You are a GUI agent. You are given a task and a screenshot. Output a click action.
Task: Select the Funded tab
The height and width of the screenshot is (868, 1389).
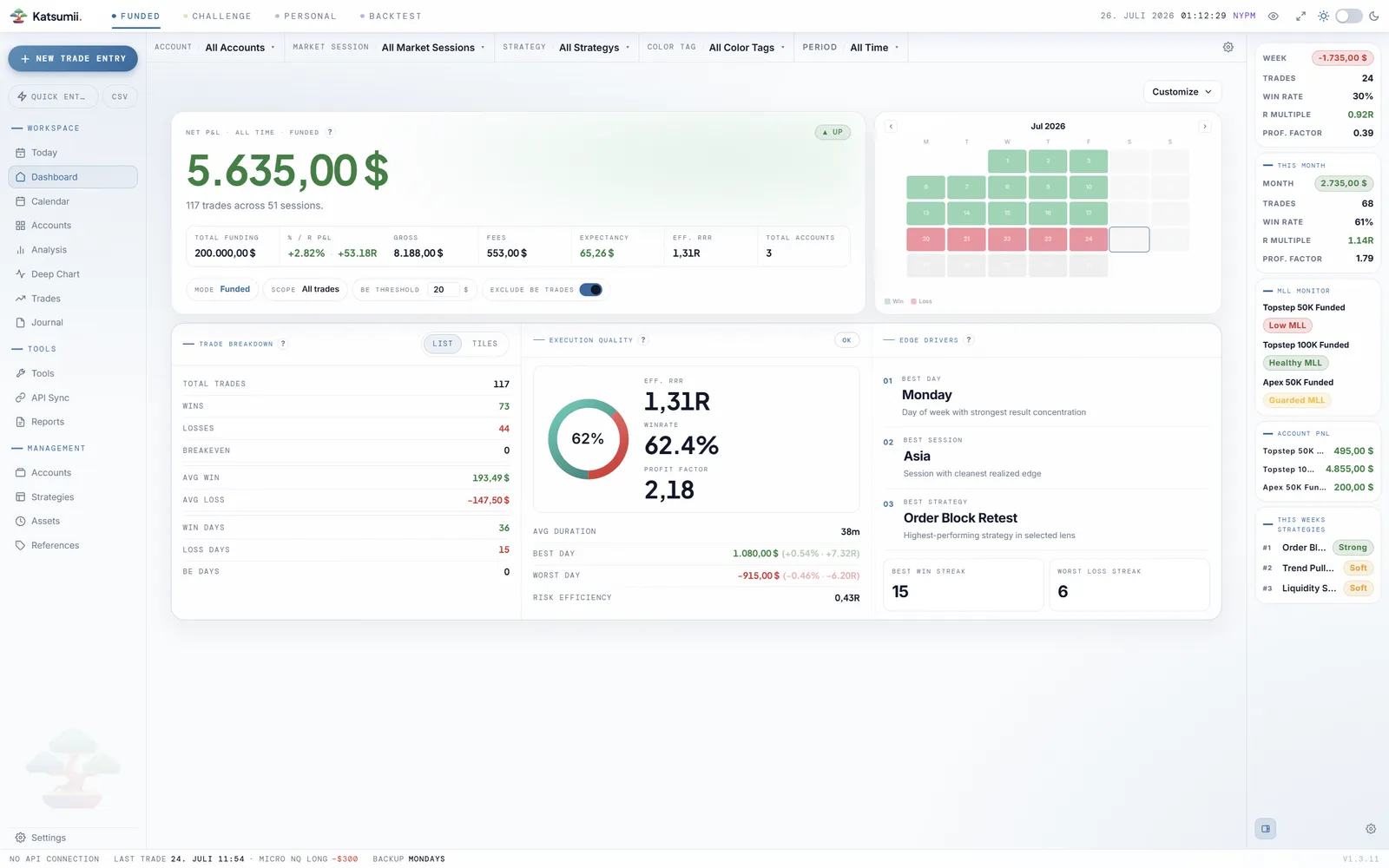(x=135, y=16)
